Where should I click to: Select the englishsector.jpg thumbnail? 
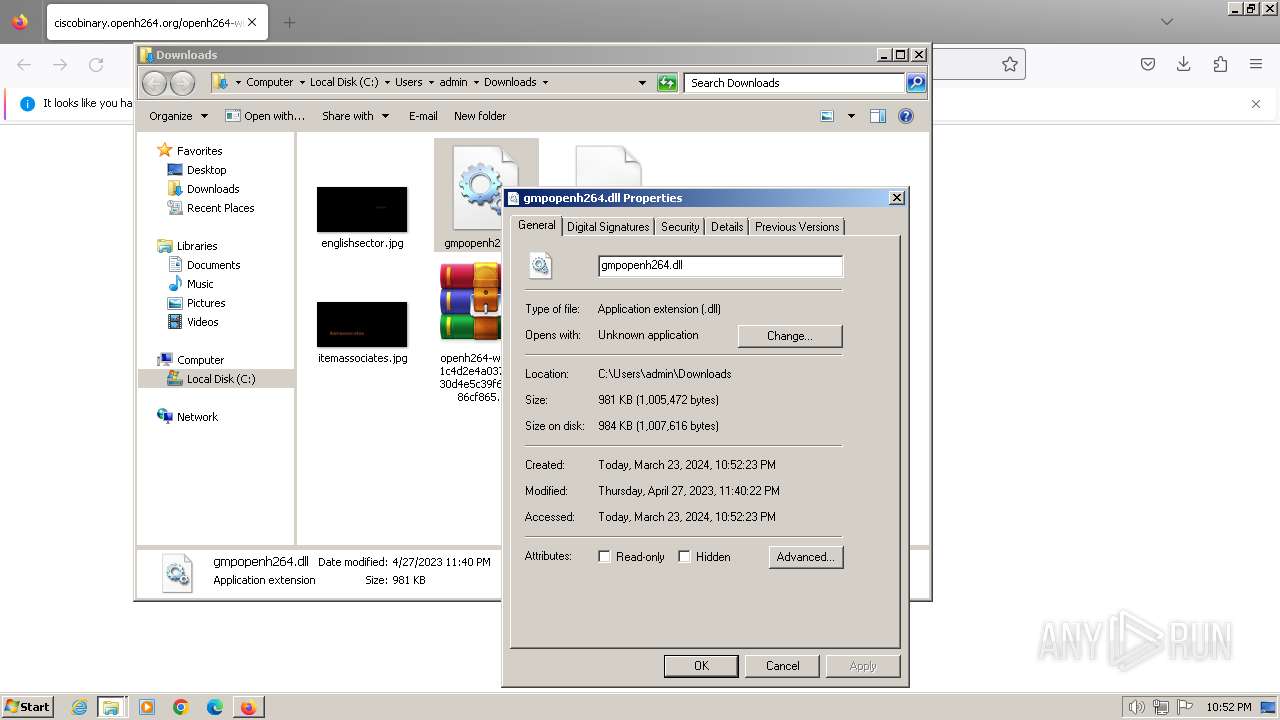tap(362, 209)
